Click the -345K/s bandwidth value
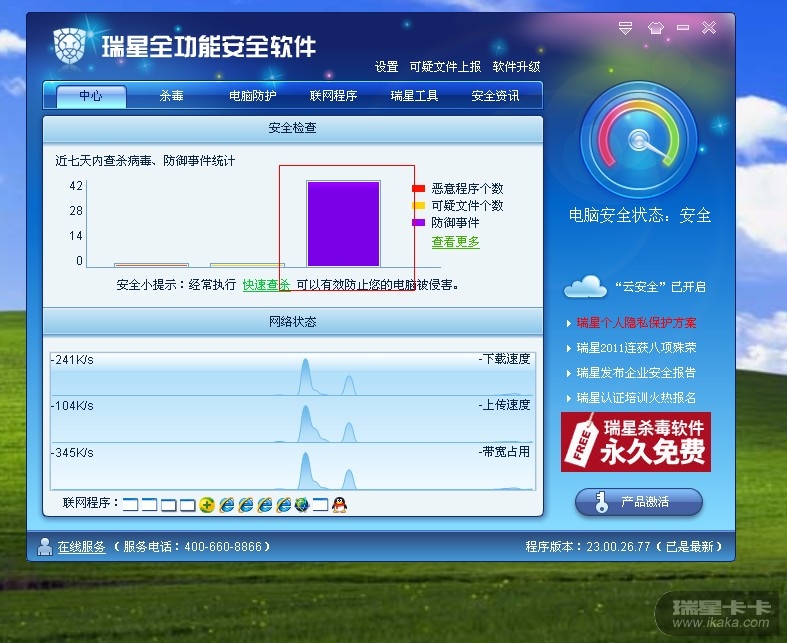The image size is (787, 643). (x=72, y=453)
